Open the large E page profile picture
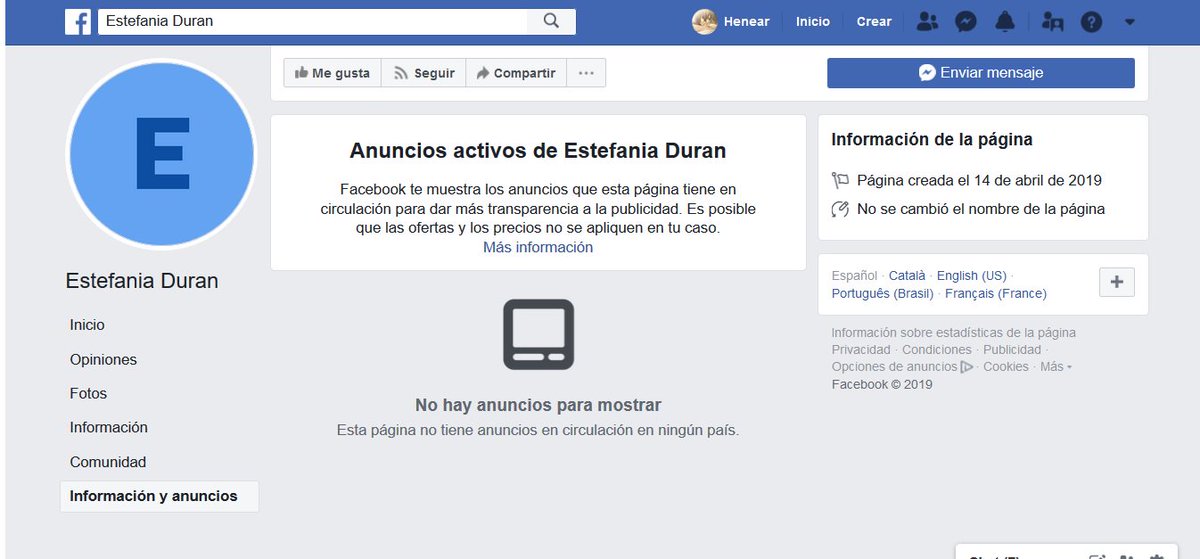Screen dimensions: 1200x559 pyautogui.click(x=160, y=154)
